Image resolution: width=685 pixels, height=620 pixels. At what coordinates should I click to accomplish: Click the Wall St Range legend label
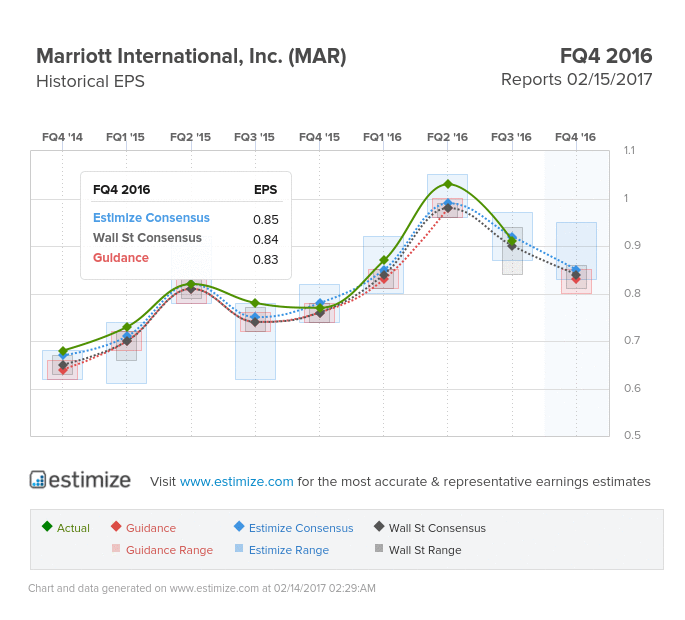[425, 550]
